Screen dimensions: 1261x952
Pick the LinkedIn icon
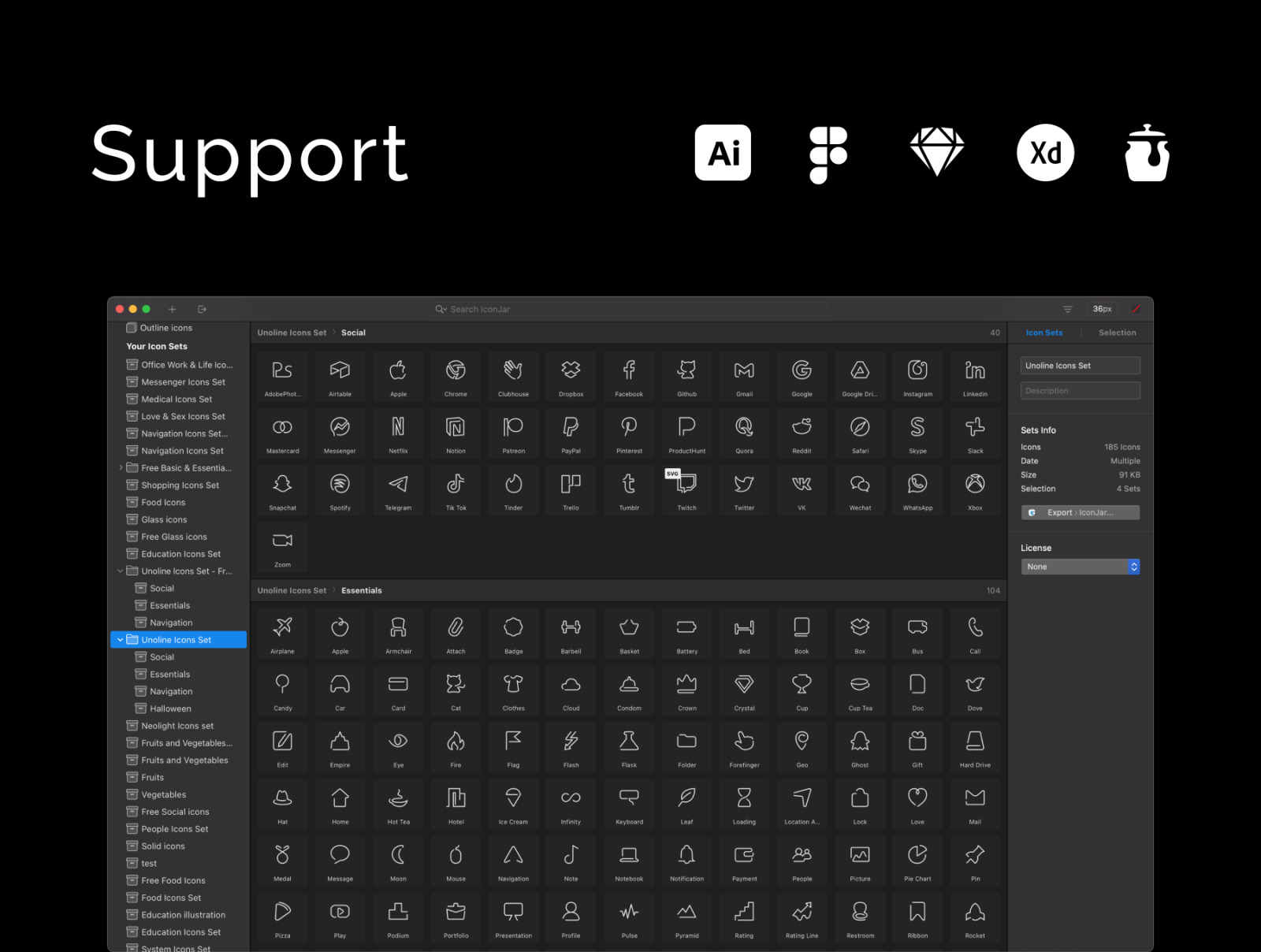pos(975,377)
